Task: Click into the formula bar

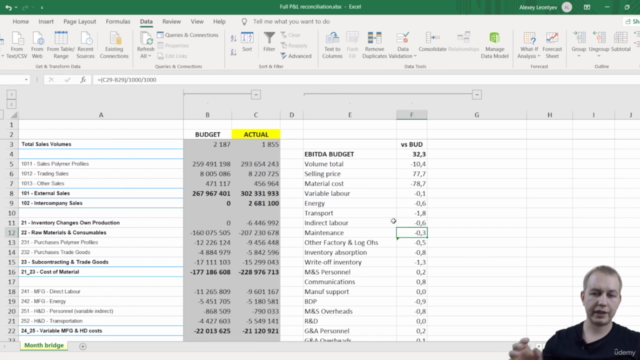Action: [365, 80]
